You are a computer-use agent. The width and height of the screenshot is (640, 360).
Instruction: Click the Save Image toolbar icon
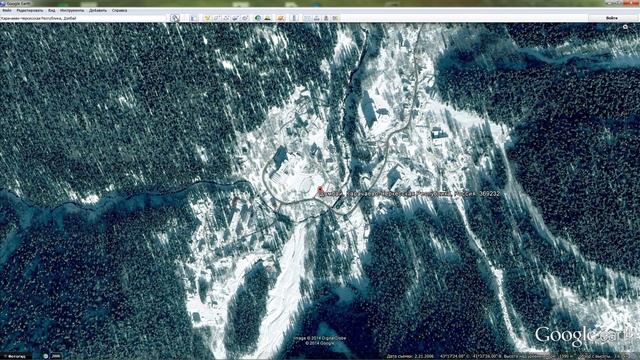[326, 18]
